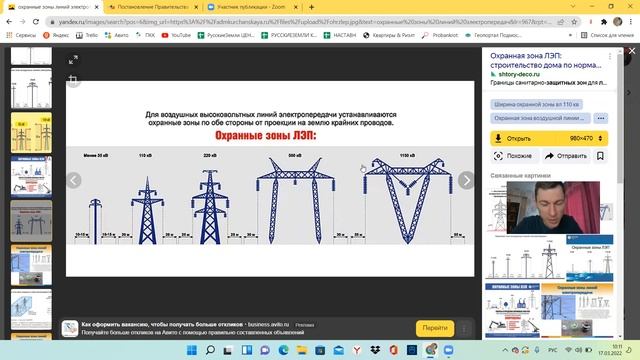Click 'Отправить' share button

click(x=566, y=156)
